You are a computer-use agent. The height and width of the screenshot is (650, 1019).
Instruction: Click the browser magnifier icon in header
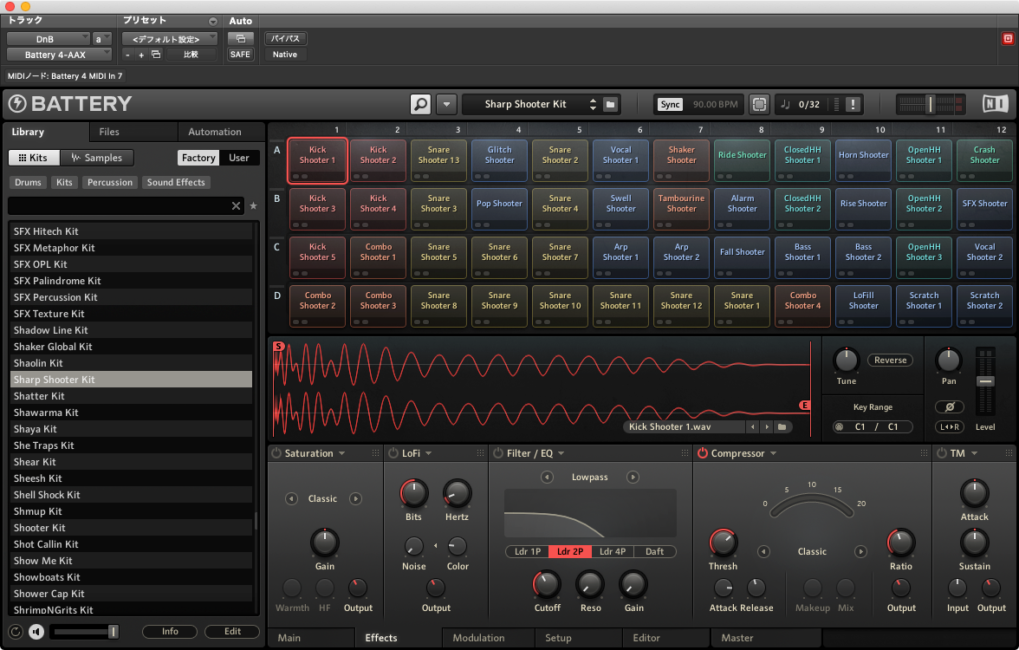tap(420, 104)
